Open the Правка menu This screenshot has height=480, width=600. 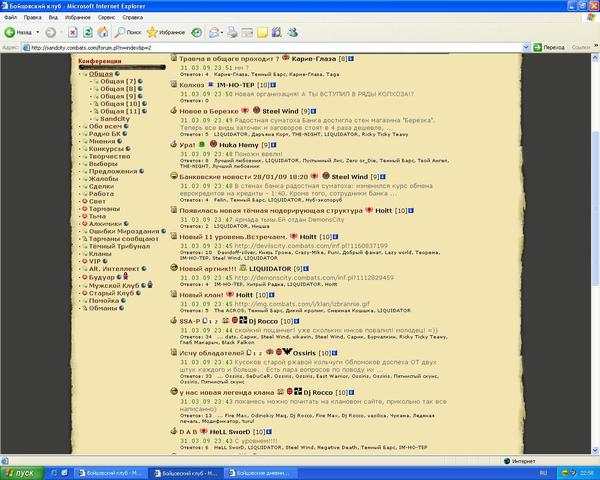coord(33,18)
